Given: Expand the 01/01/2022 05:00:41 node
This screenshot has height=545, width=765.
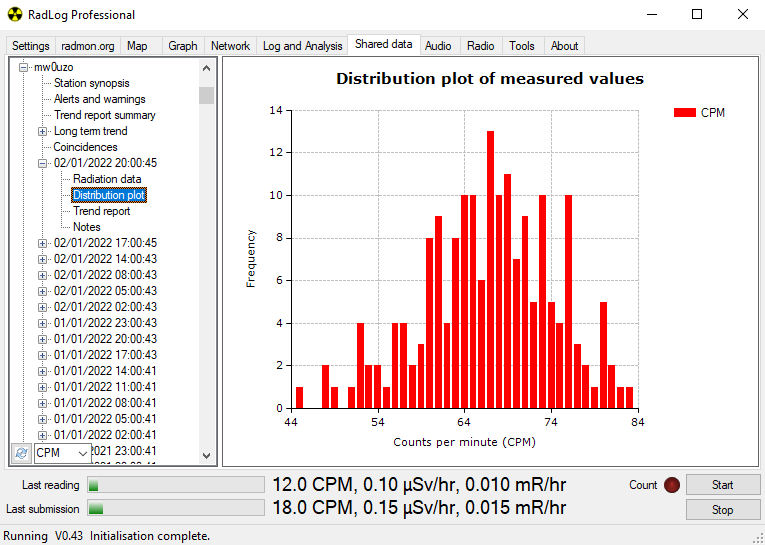Looking at the screenshot, I should tap(43, 419).
